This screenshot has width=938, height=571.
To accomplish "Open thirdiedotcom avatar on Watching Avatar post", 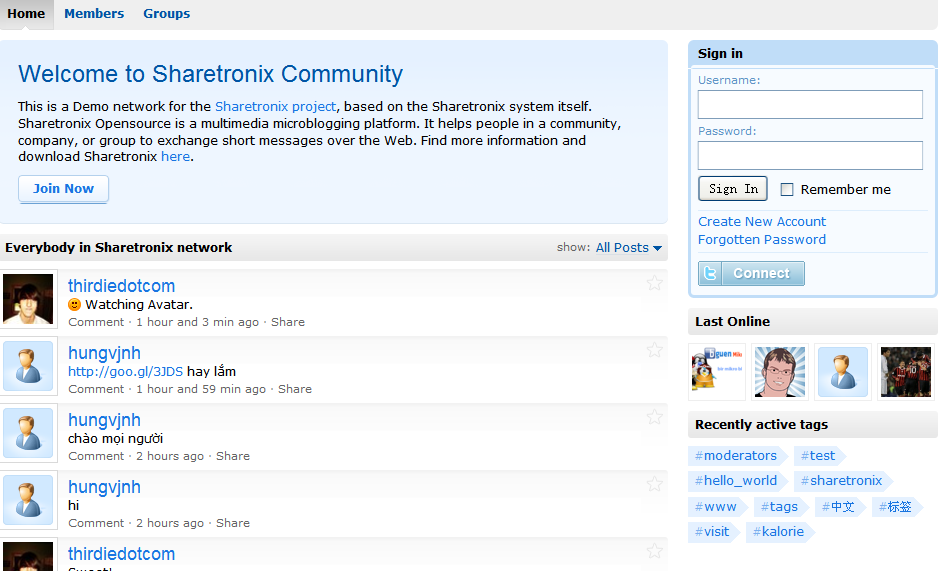I will [x=28, y=299].
